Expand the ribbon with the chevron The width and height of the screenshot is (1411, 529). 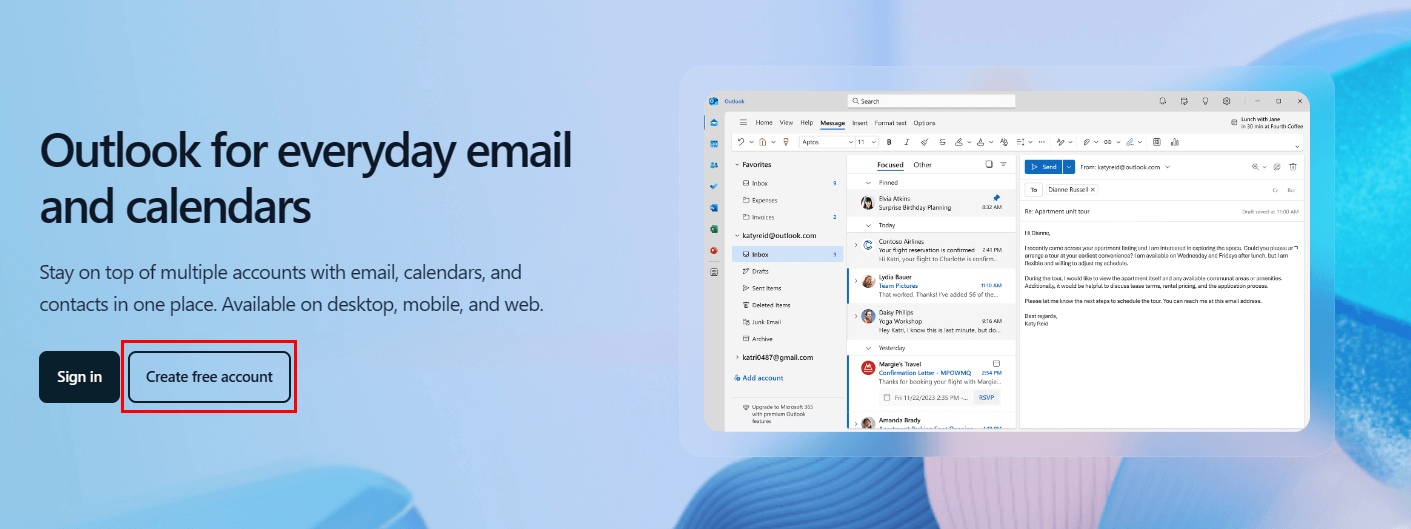tap(1297, 147)
